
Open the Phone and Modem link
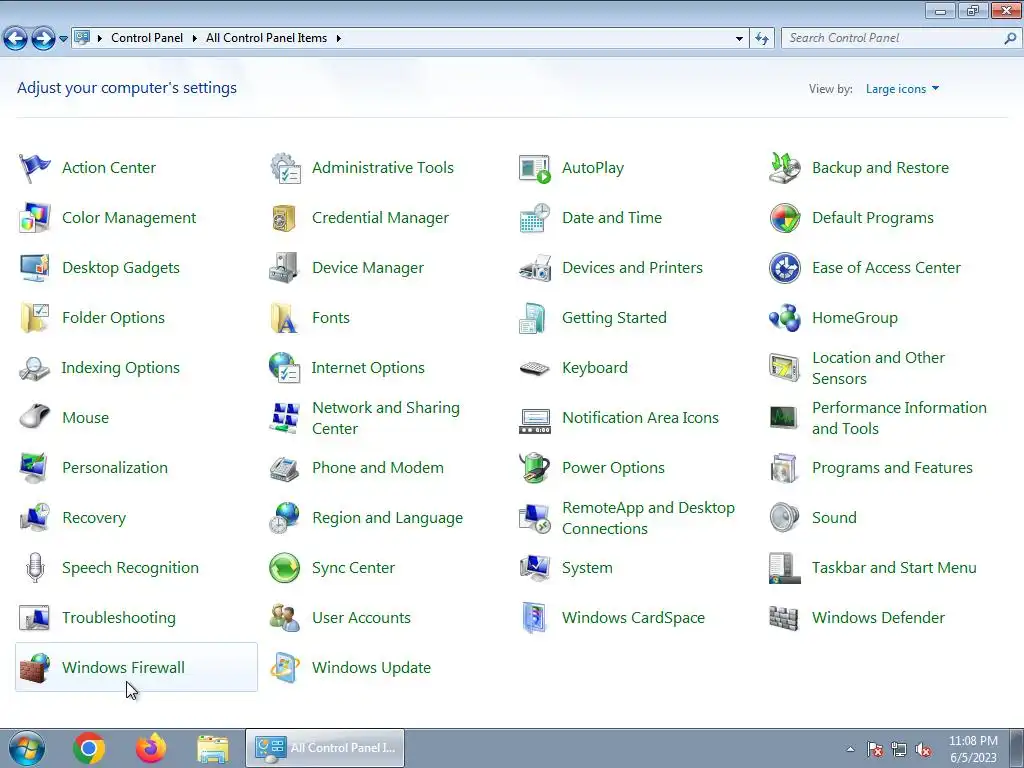(377, 468)
